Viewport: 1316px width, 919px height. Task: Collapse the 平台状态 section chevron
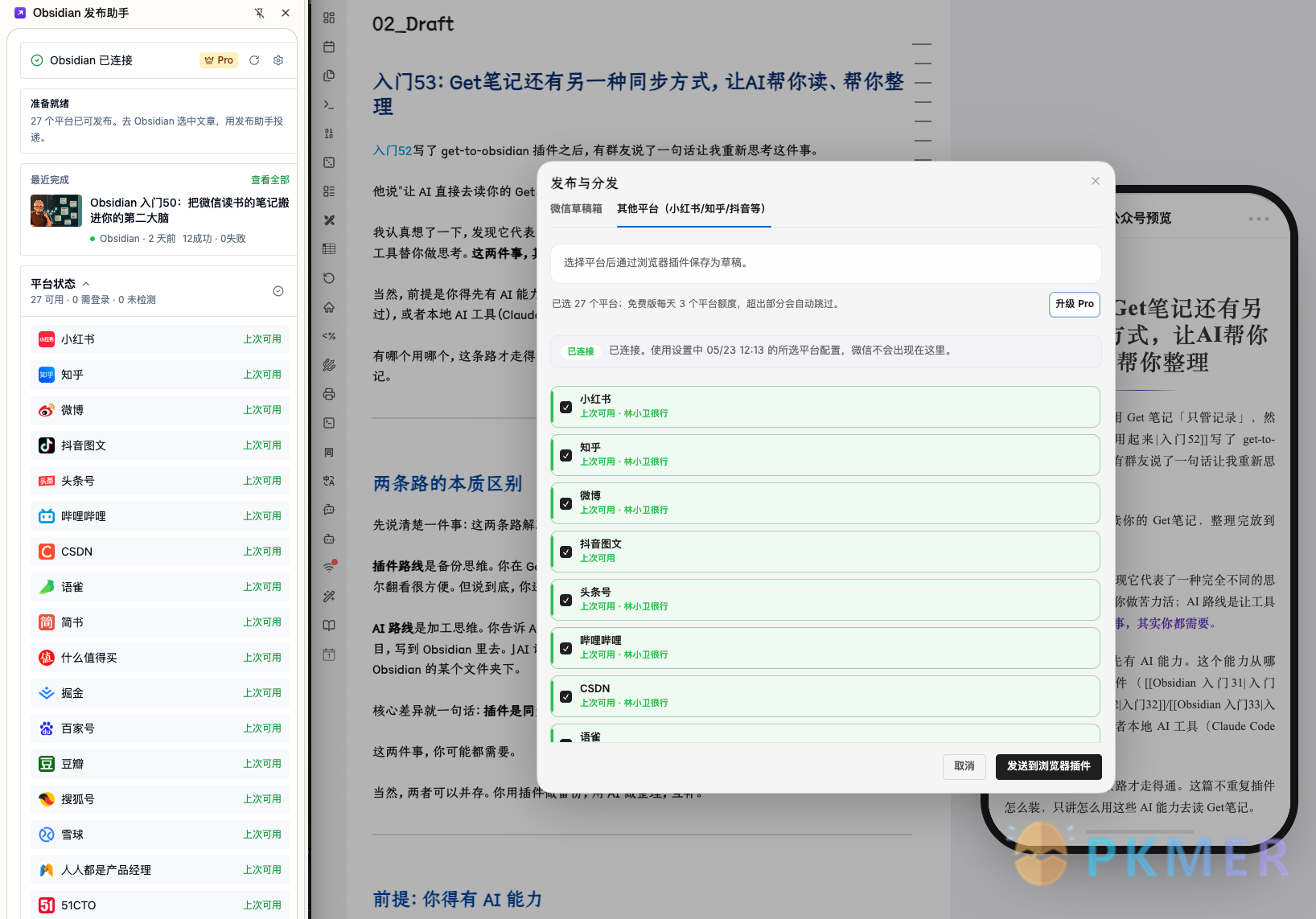(x=86, y=284)
